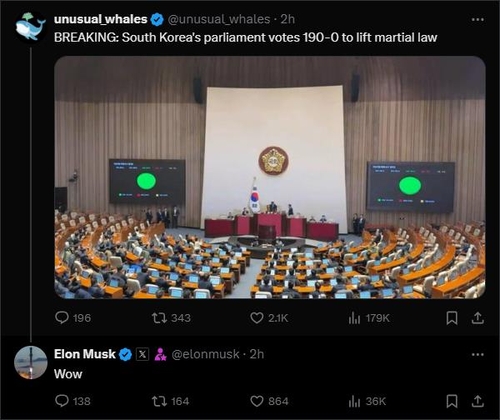Image resolution: width=500 pixels, height=420 pixels.
Task: Open the parliament chamber photo
Action: coord(270,177)
